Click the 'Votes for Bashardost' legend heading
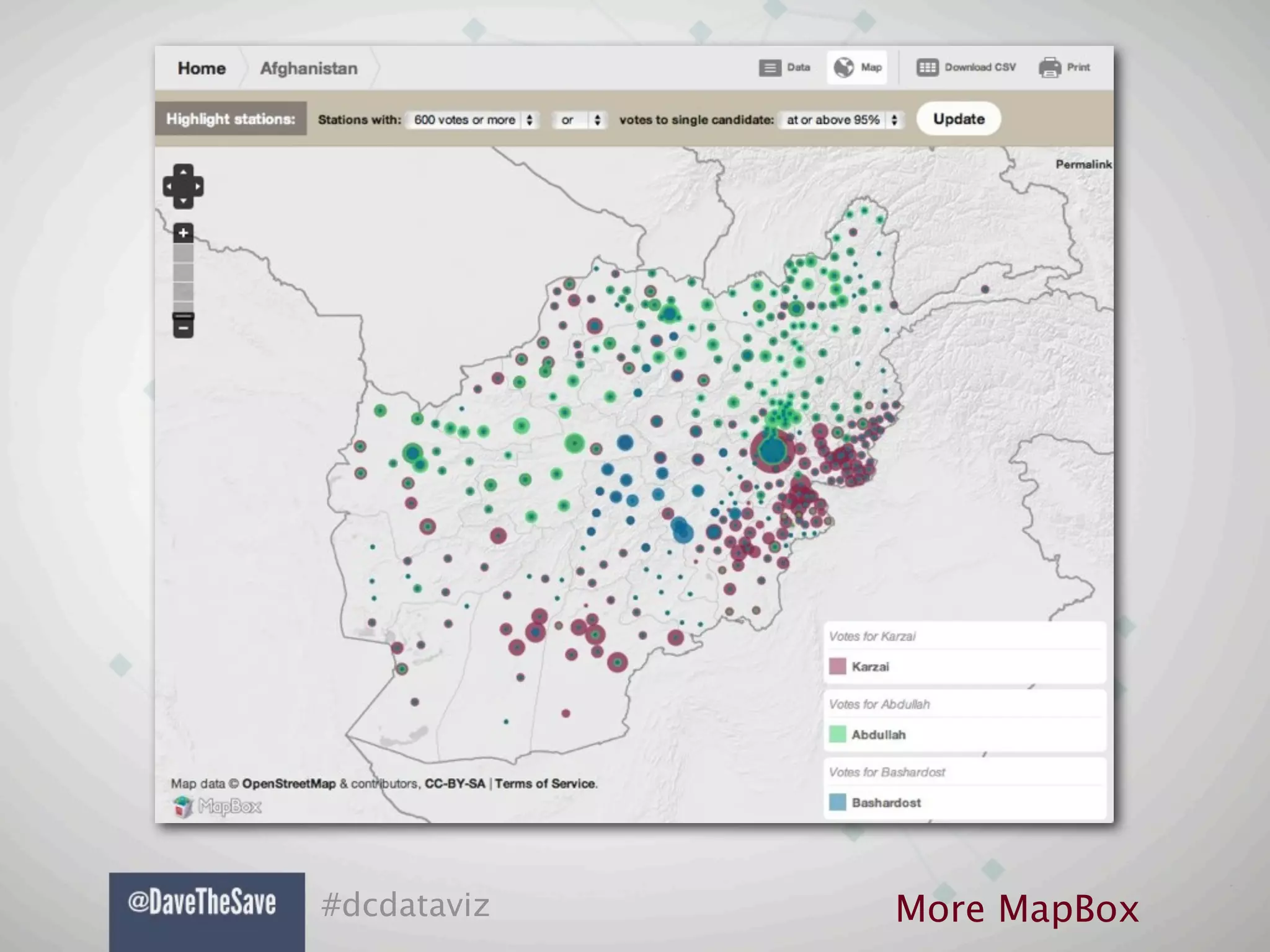This screenshot has height=952, width=1270. click(x=887, y=773)
